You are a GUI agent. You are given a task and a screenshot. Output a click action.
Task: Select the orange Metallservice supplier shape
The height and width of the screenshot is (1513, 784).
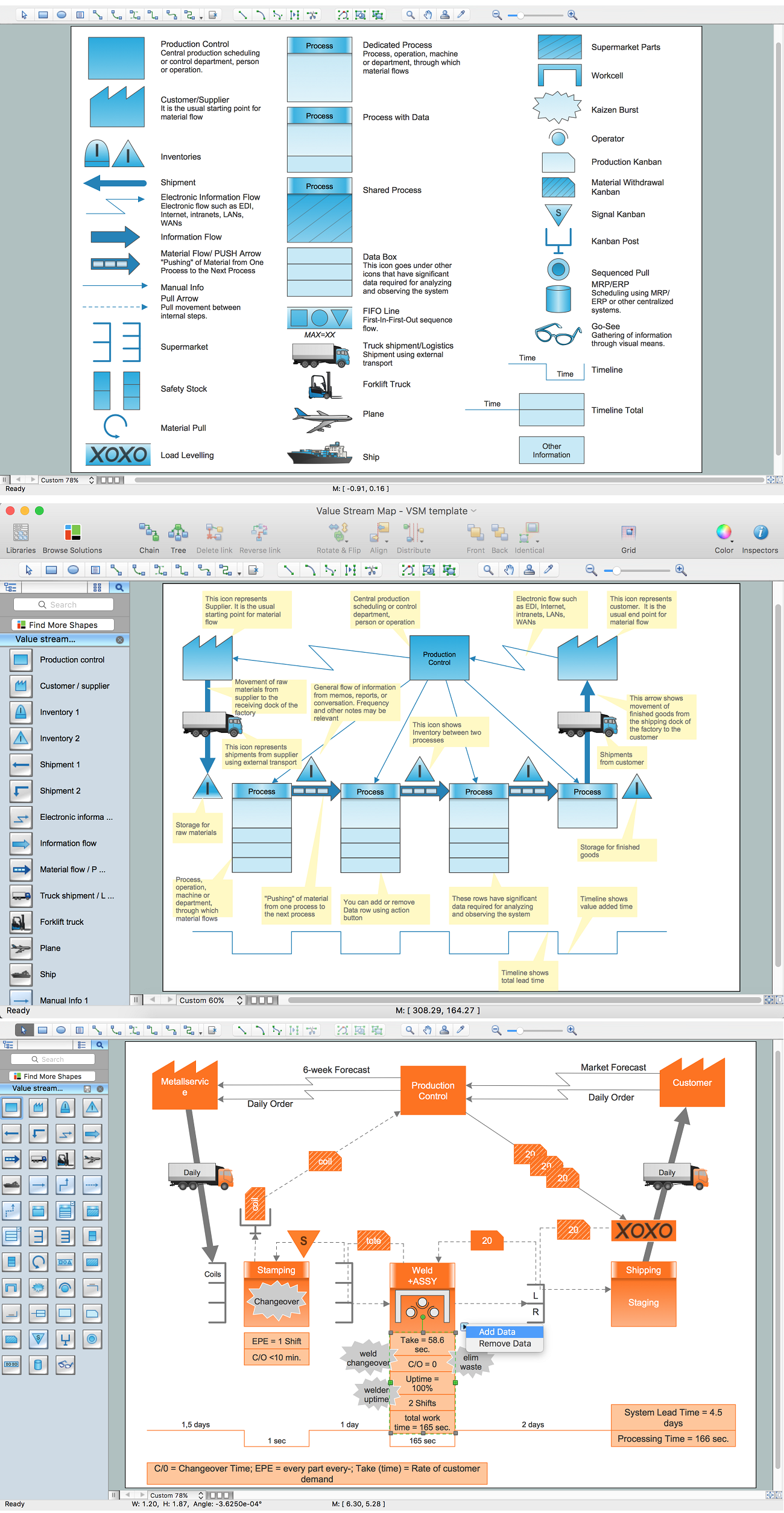pyautogui.click(x=185, y=1087)
